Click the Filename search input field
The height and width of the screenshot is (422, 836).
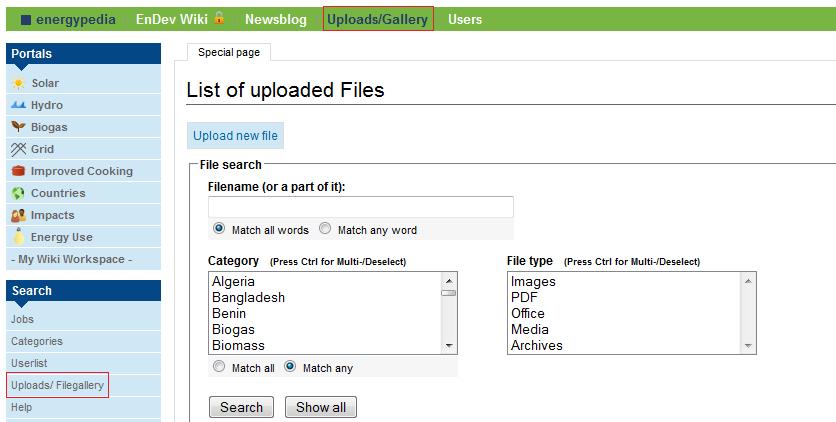[360, 207]
